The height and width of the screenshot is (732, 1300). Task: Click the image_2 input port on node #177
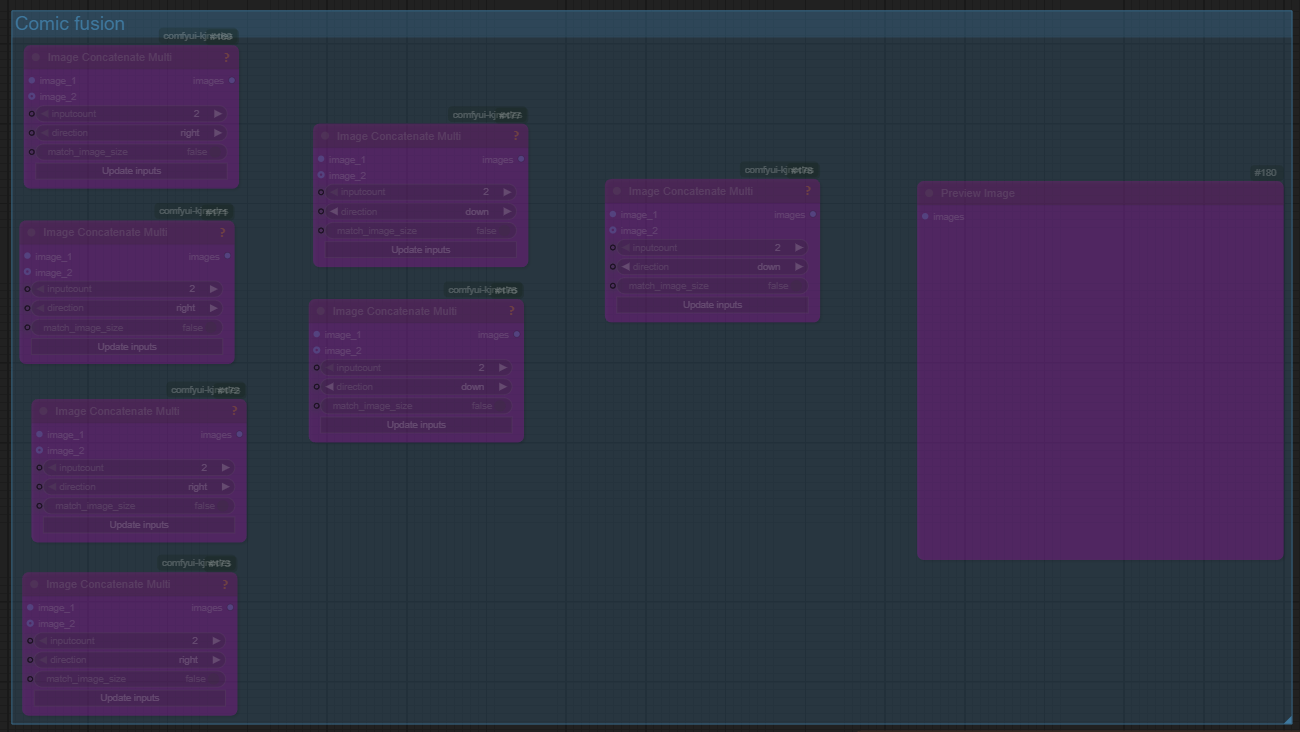[x=321, y=175]
